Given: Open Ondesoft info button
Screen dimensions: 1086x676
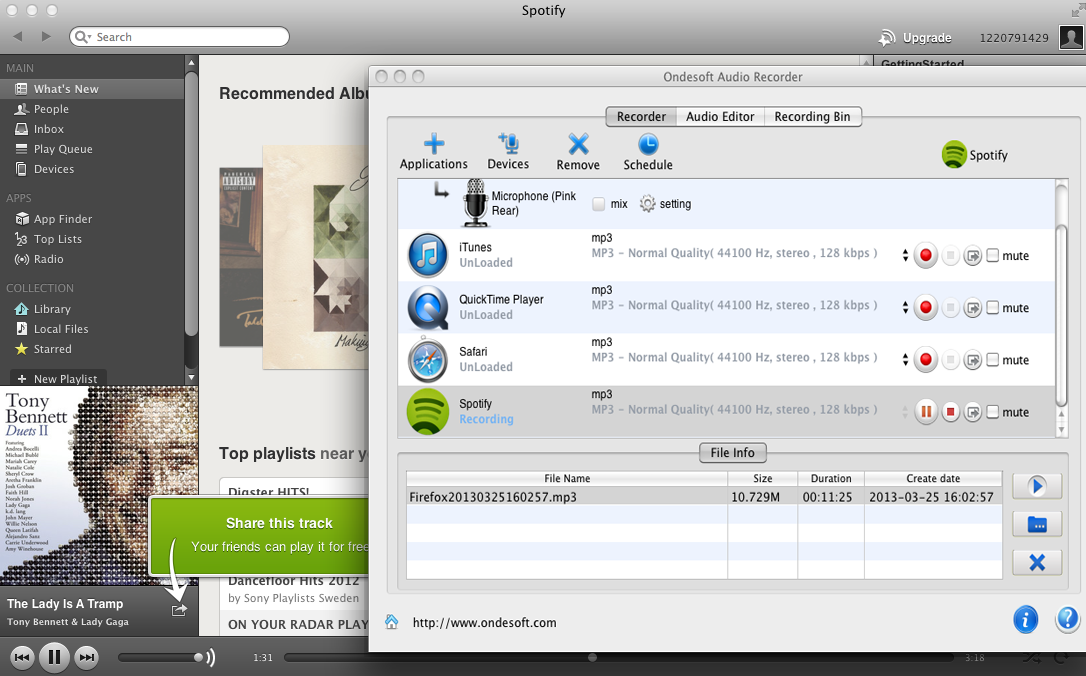Looking at the screenshot, I should click(1025, 619).
